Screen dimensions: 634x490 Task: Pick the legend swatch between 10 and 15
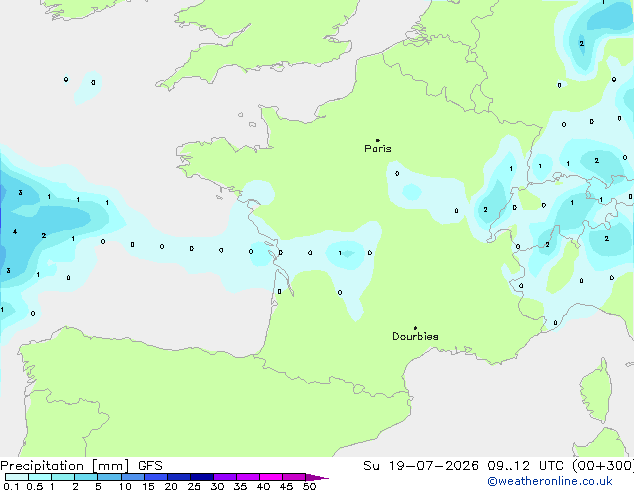(133, 477)
